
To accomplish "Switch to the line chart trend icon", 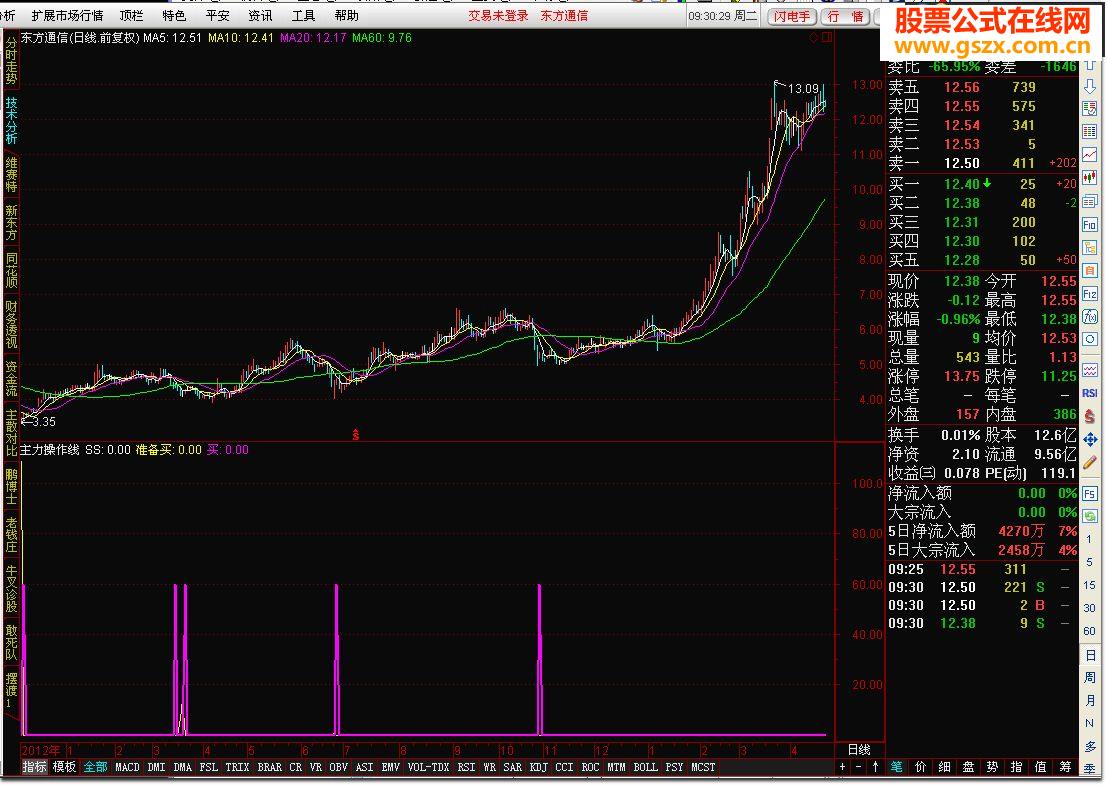I will tap(1089, 155).
